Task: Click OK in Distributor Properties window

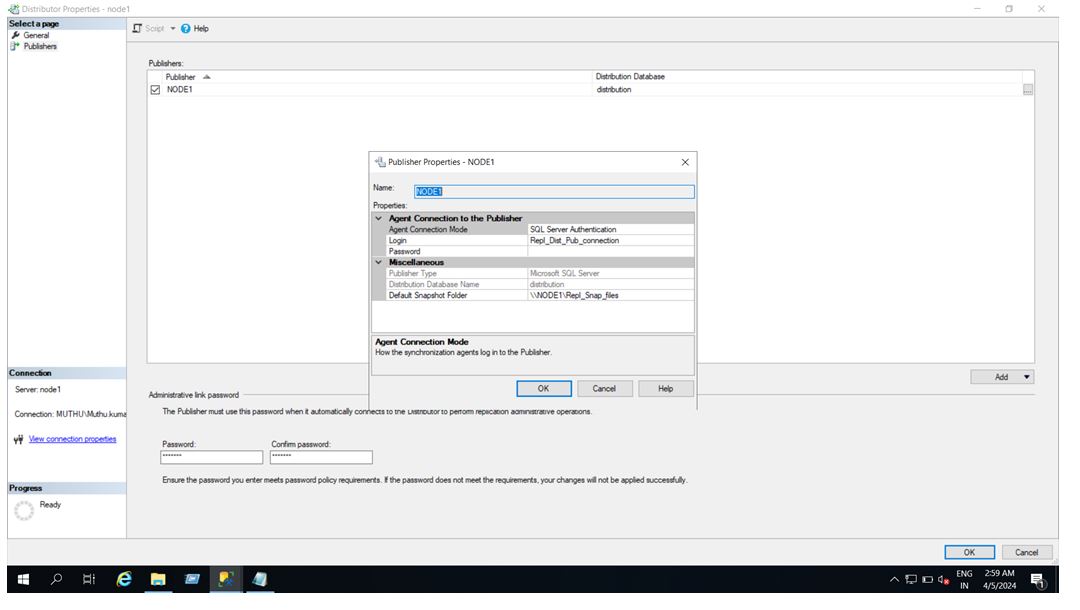Action: (x=969, y=552)
